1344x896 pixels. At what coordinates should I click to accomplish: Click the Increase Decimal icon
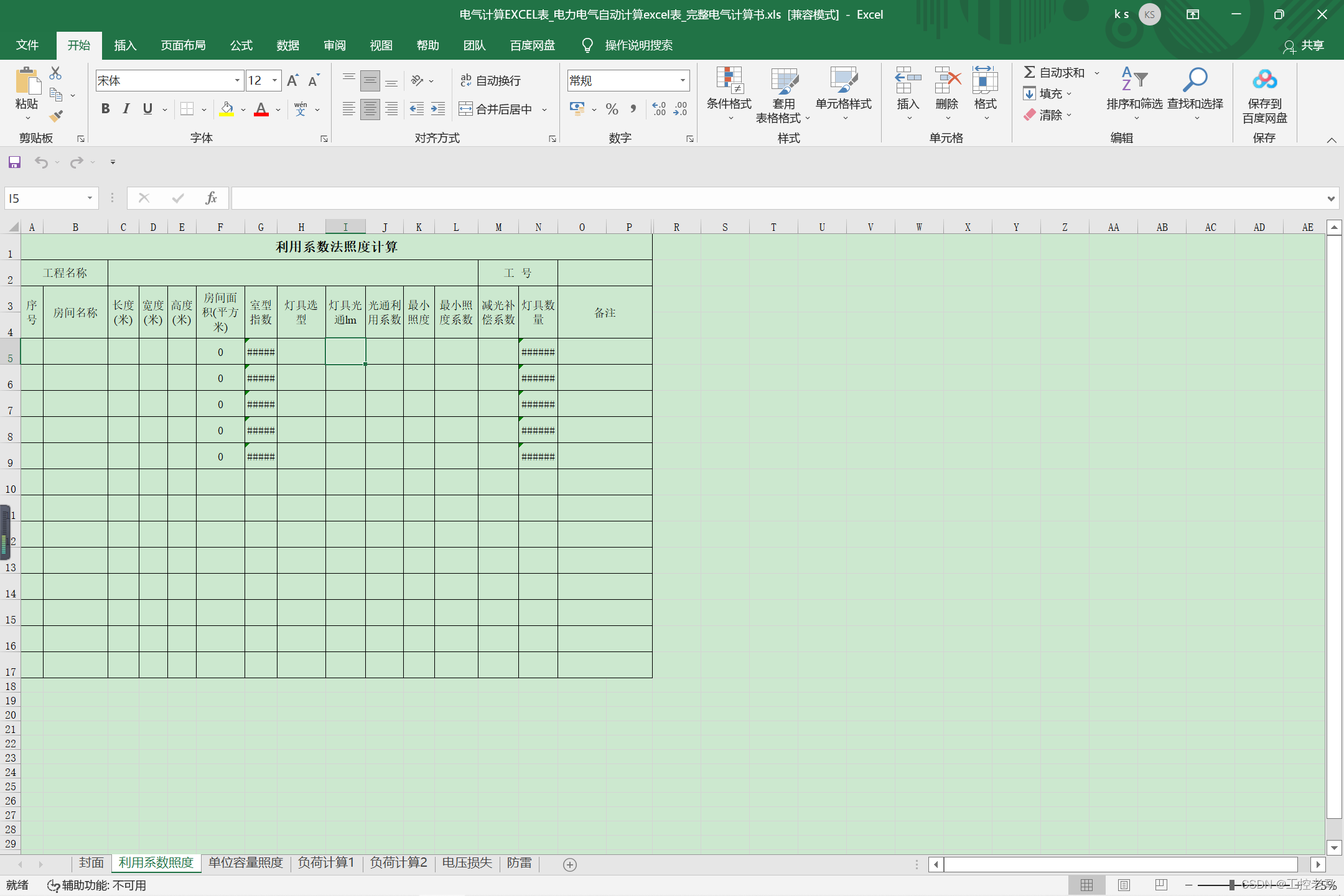coord(659,110)
